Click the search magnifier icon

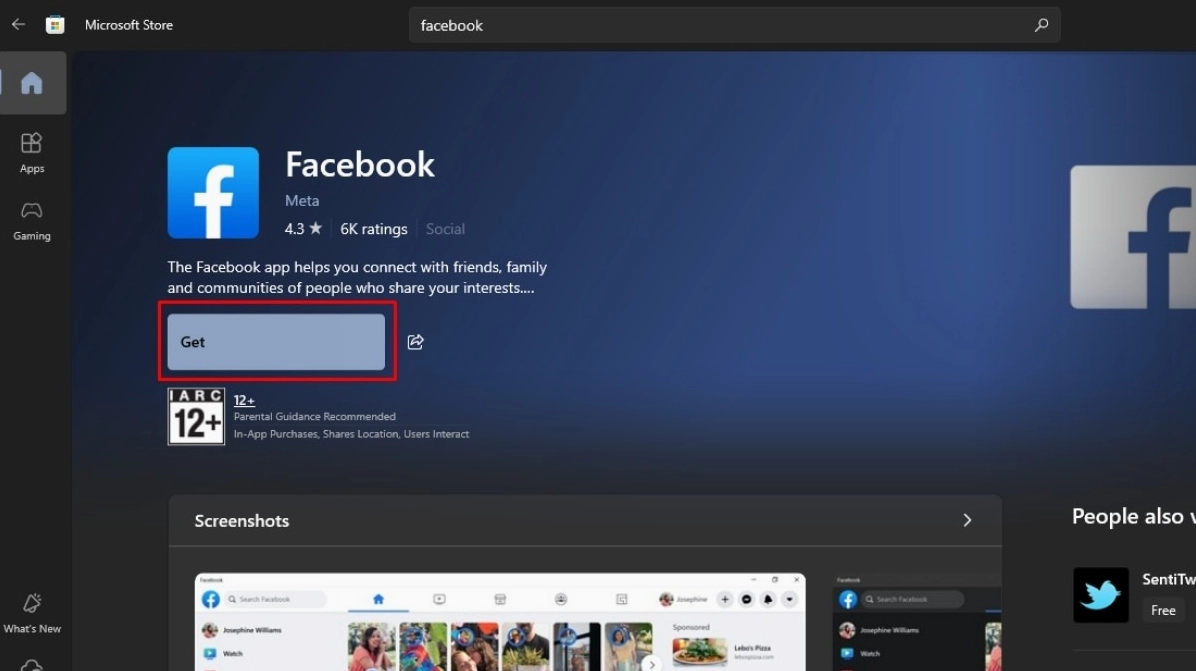click(x=1041, y=25)
